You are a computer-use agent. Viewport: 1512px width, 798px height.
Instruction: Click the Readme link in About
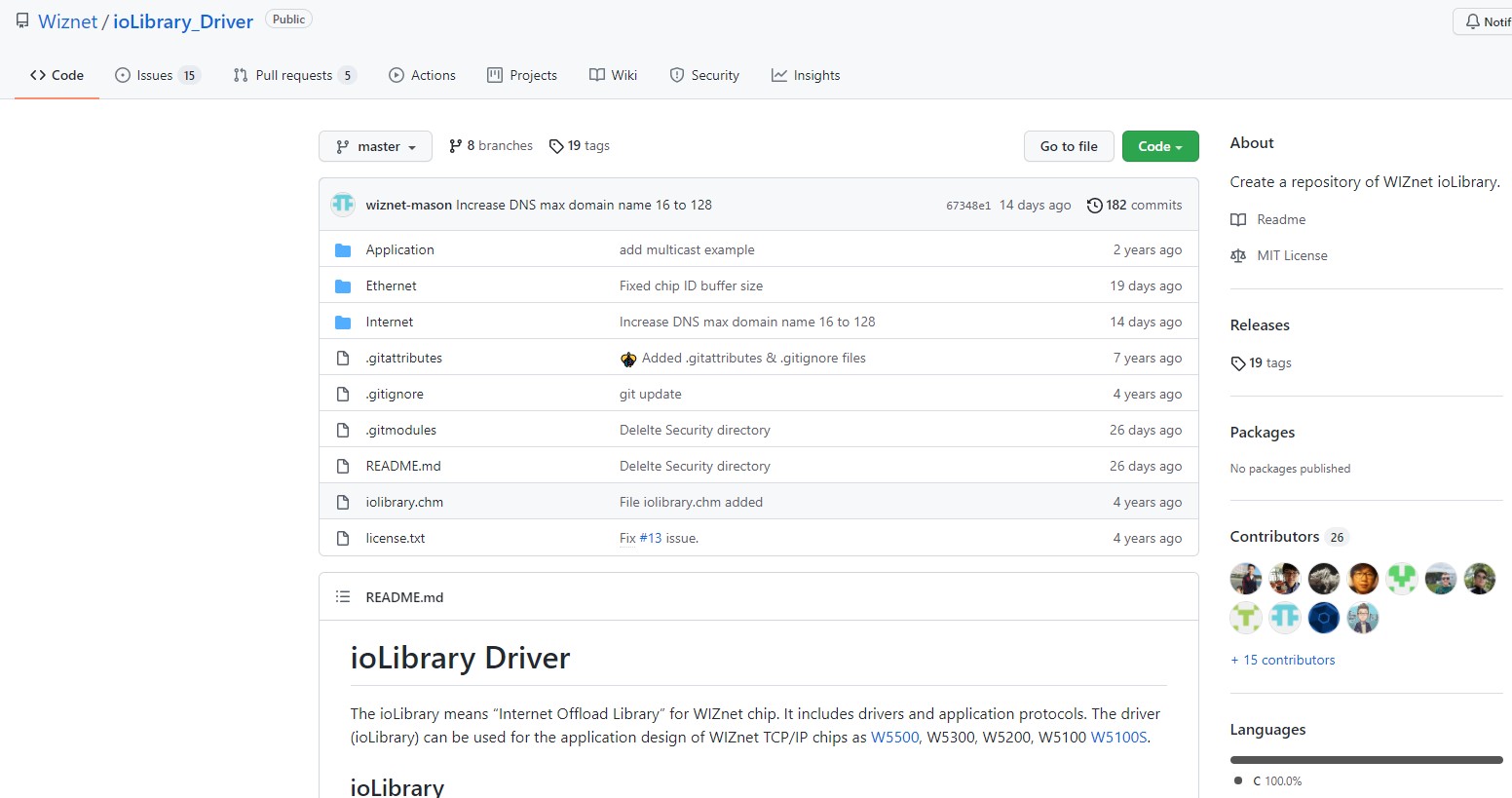1268,219
